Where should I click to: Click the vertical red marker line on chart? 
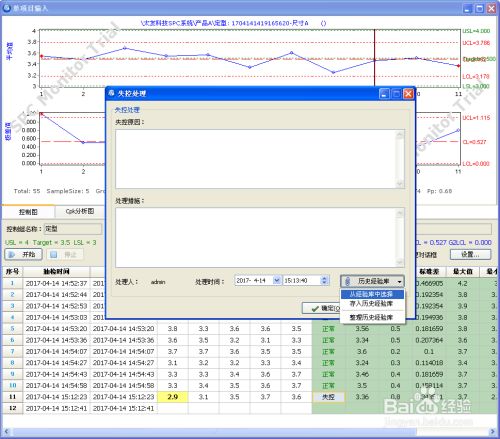[374, 57]
